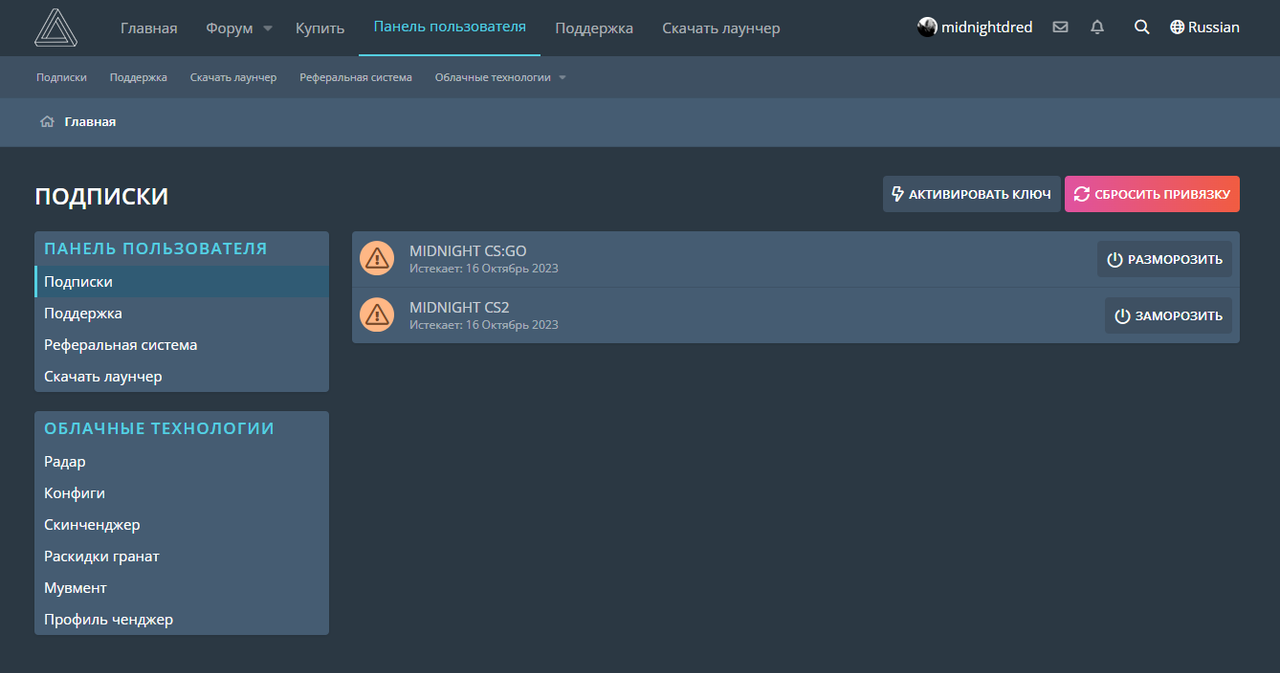This screenshot has height=673, width=1280.
Task: Open Профиль ченджер in the sidebar
Action: 181,620
